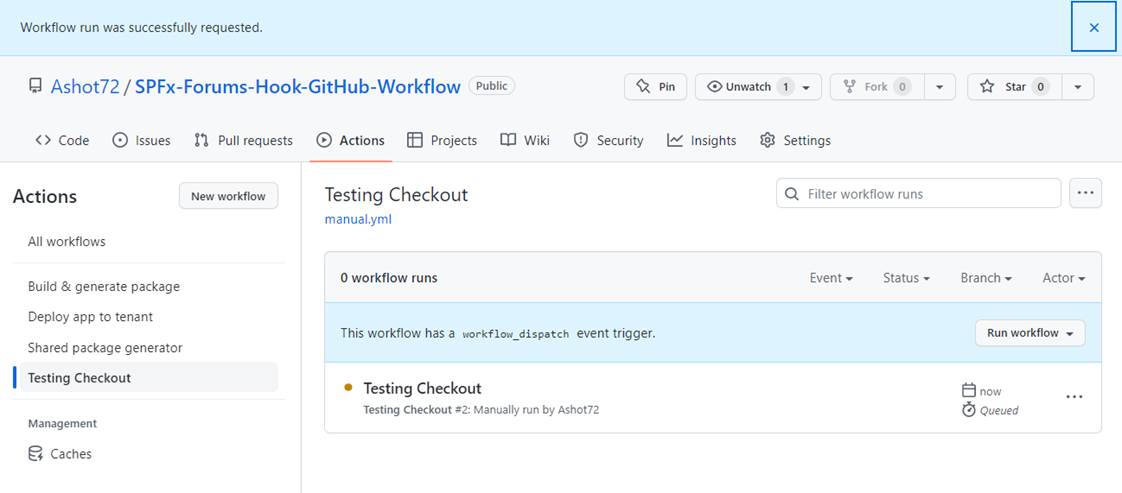
Task: Open repository Settings tab
Action: (x=795, y=141)
